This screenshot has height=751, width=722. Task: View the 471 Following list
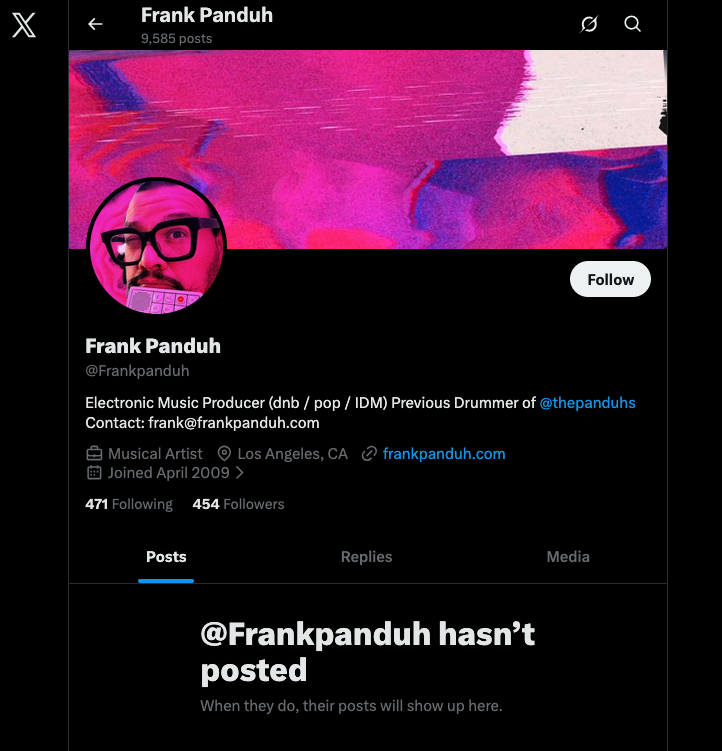129,504
